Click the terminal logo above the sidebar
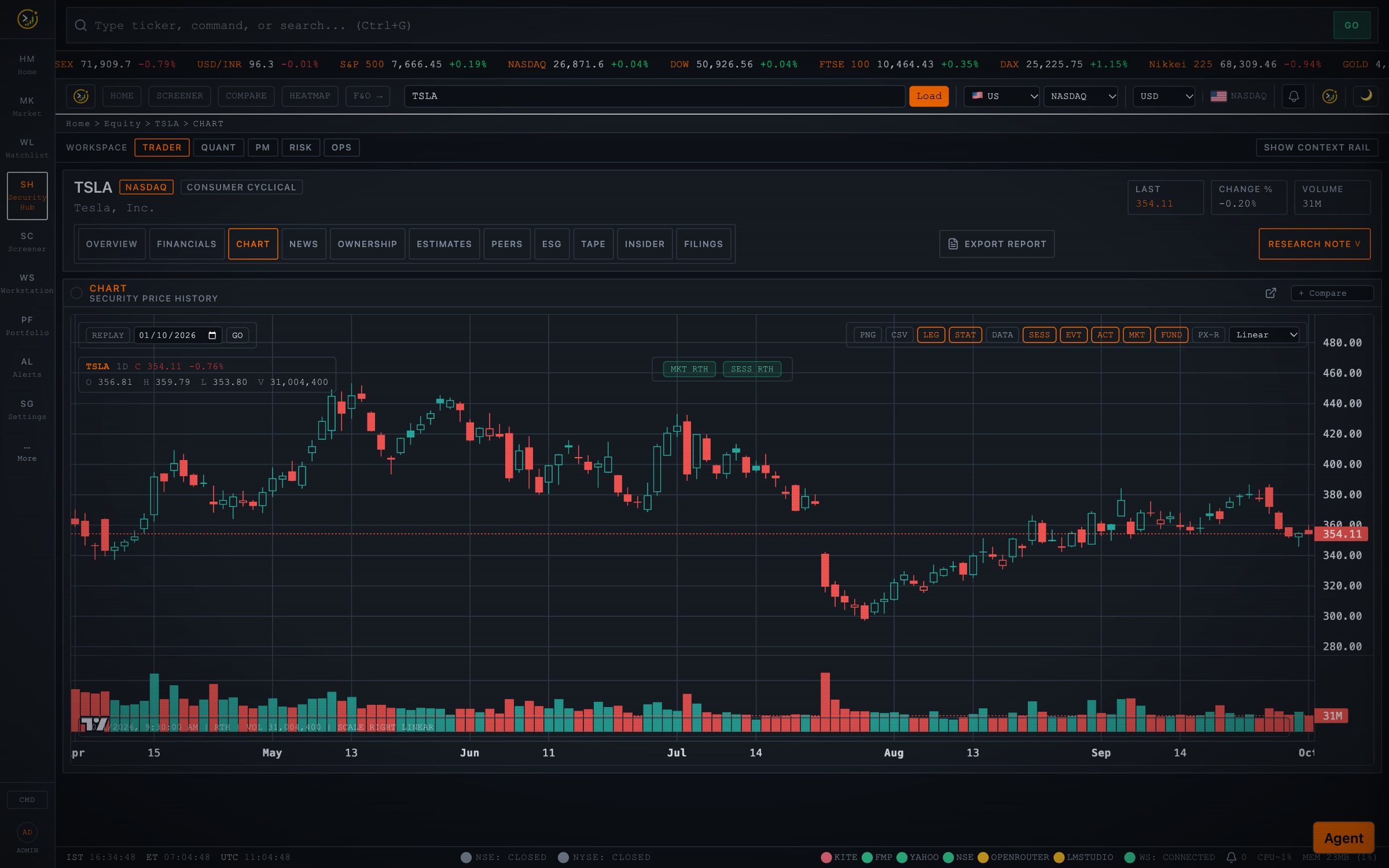This screenshot has height=868, width=1389. 27,19
